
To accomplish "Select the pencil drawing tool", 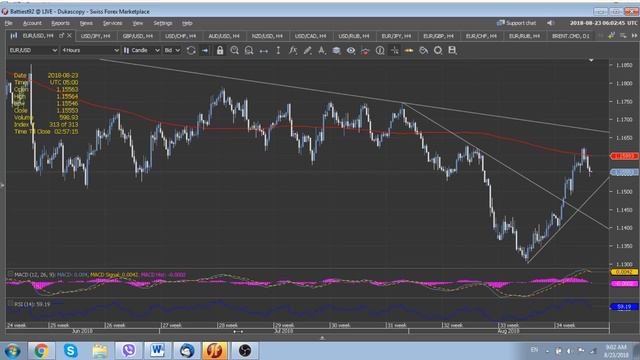I will point(307,50).
